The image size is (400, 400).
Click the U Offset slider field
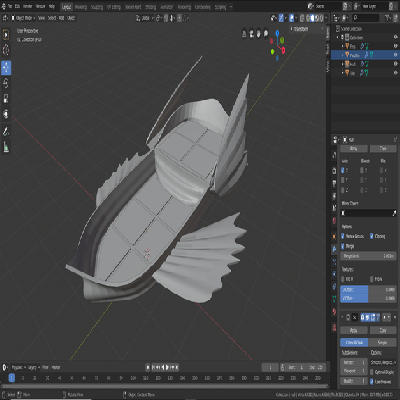click(x=368, y=290)
